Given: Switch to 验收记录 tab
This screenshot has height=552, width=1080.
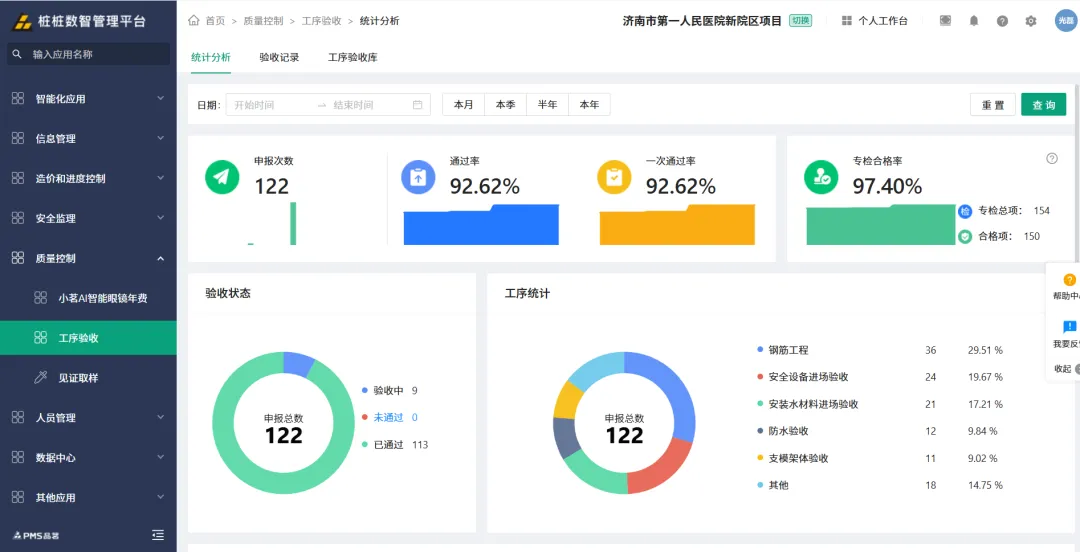Looking at the screenshot, I should pyautogui.click(x=279, y=58).
